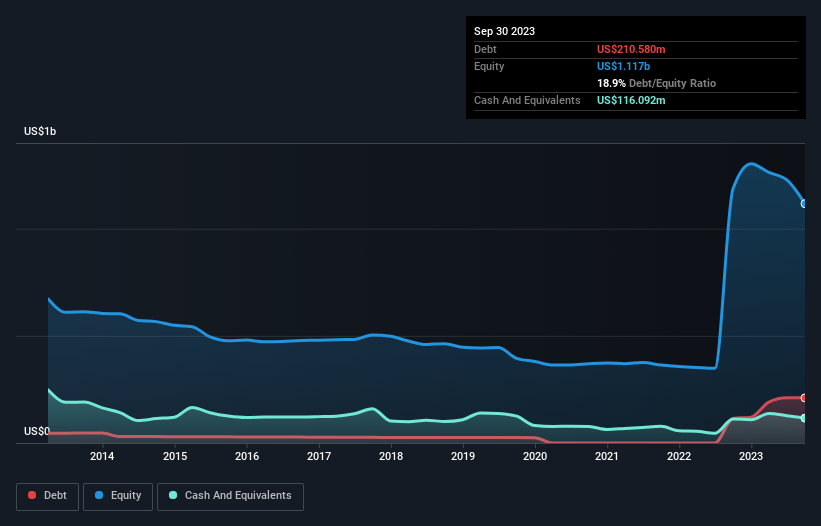Click the Cash And Equivalents tooltip label

tap(527, 100)
